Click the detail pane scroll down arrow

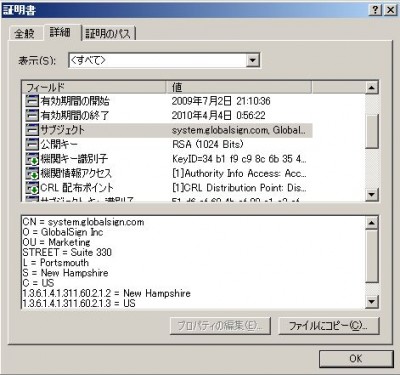(371, 302)
